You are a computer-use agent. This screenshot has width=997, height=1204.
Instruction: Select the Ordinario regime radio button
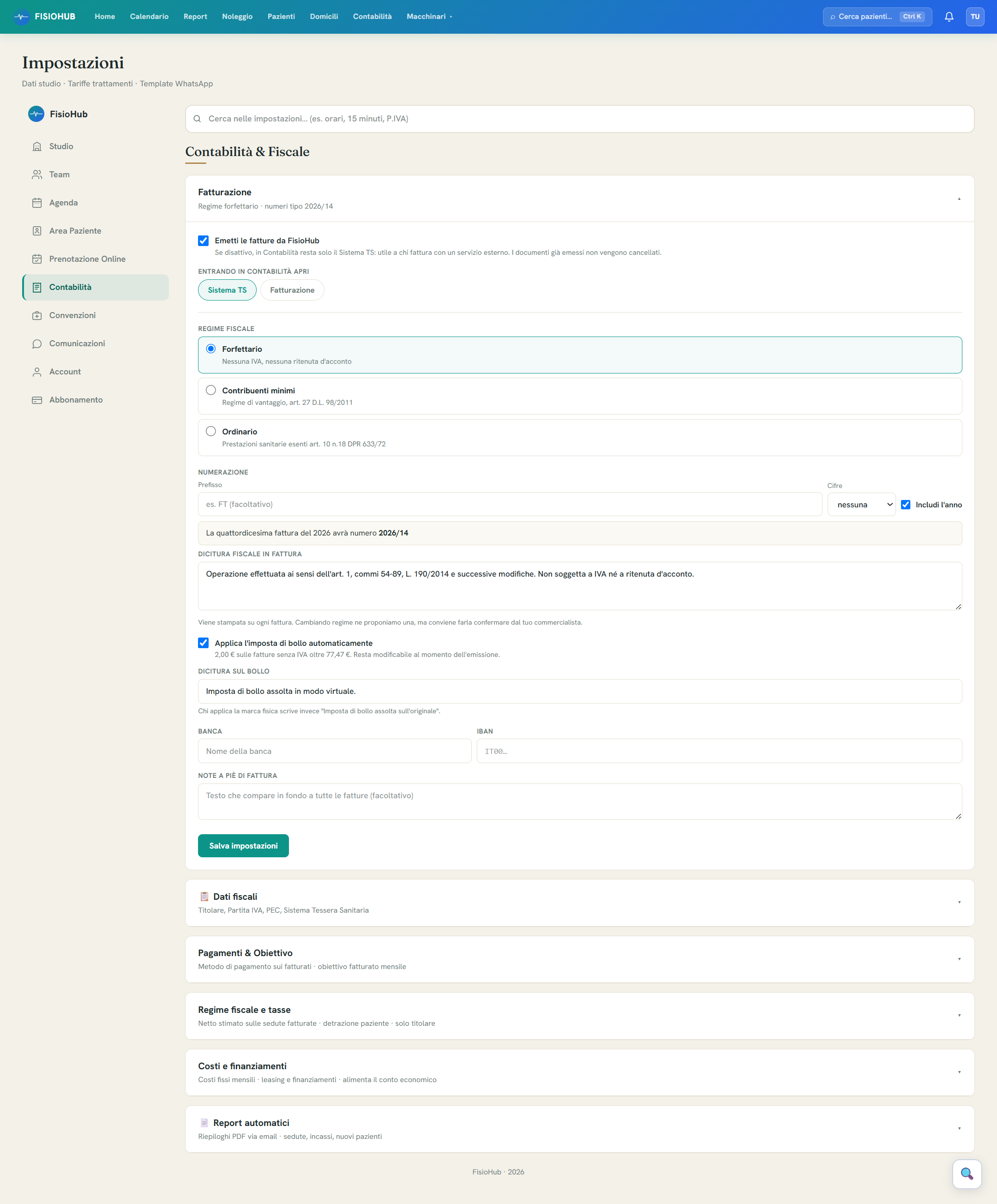211,431
